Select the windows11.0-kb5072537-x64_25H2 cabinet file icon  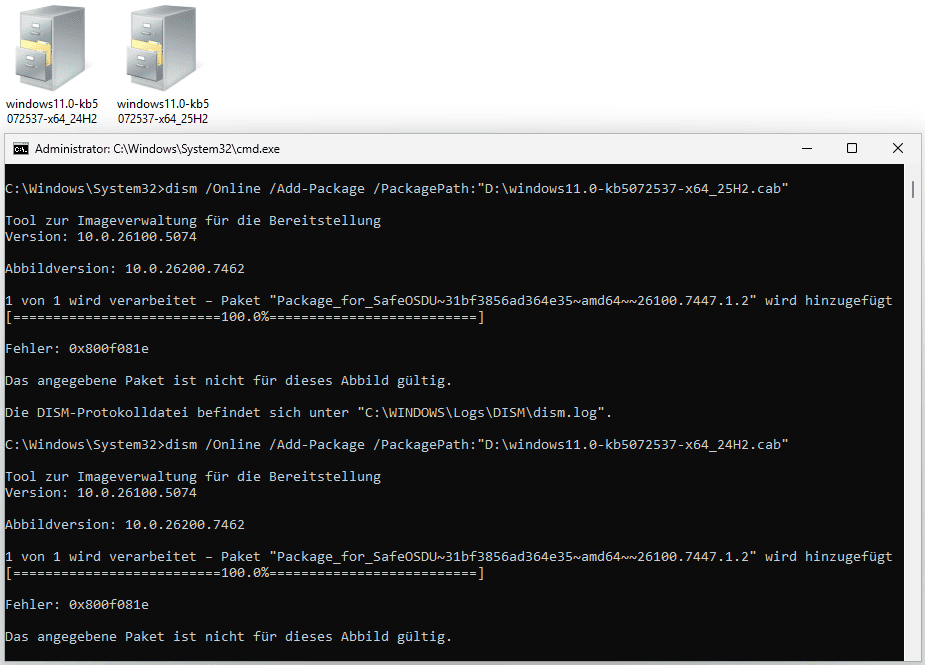tap(162, 48)
